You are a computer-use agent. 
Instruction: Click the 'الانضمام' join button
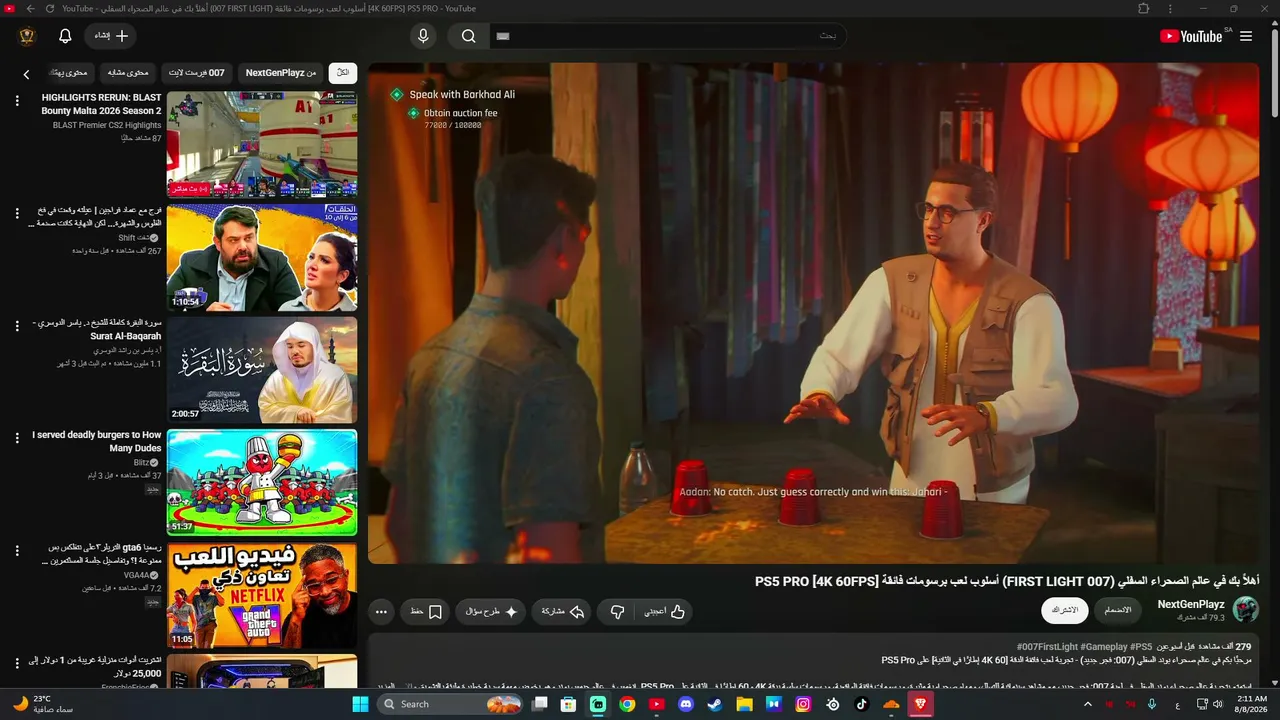1118,610
